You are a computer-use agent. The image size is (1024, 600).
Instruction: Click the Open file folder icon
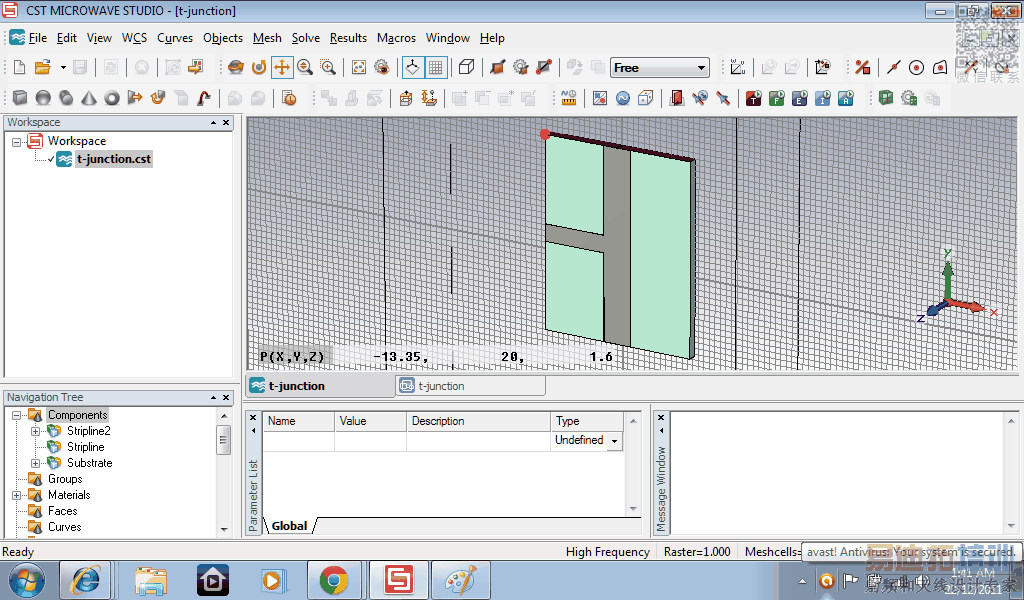[42, 68]
